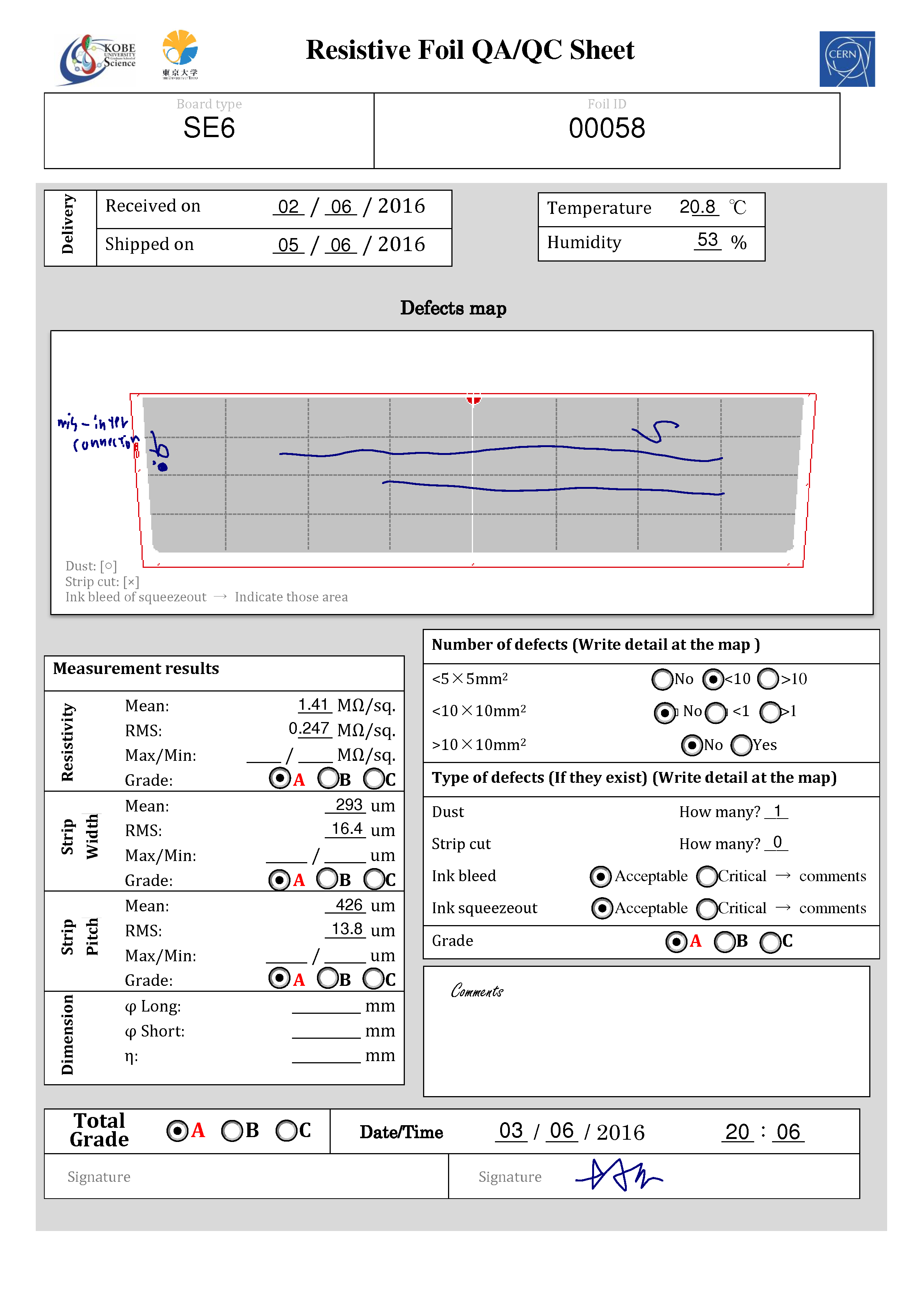Click the Strip cut How many field
This screenshot has height=1307, width=924.
[x=776, y=842]
